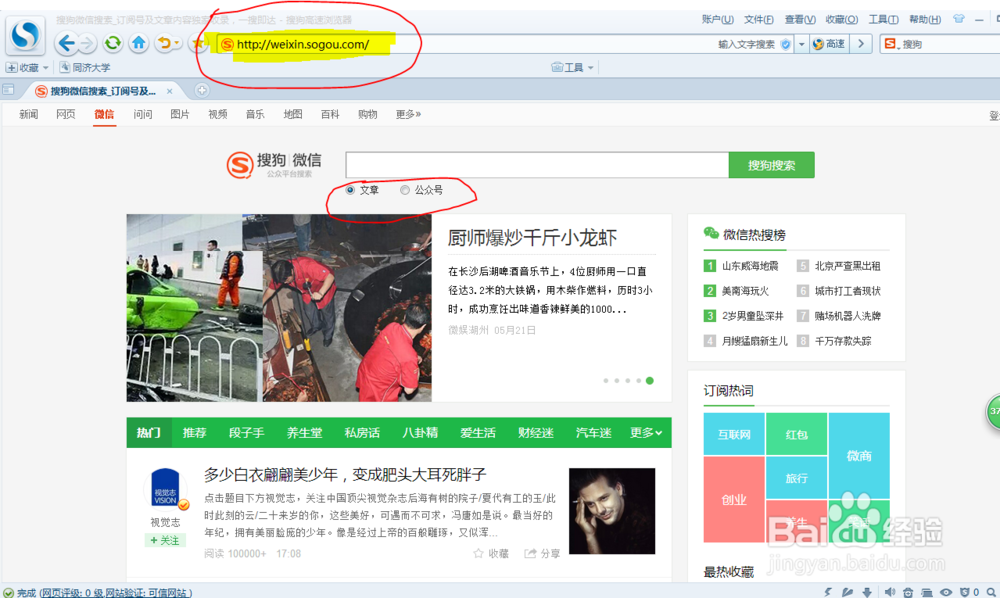Go back with the back arrow
Image resolution: width=1000 pixels, height=598 pixels.
pos(66,43)
